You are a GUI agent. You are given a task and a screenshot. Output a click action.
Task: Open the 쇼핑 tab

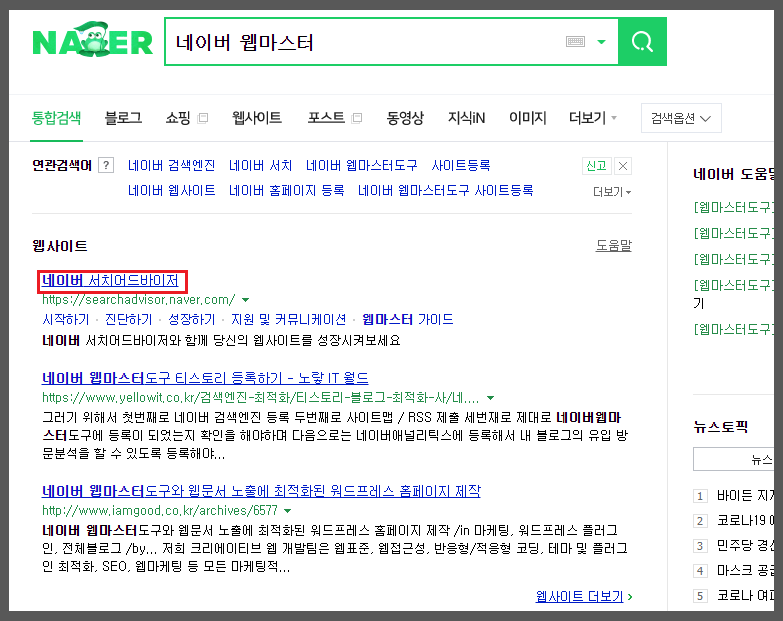coord(178,118)
